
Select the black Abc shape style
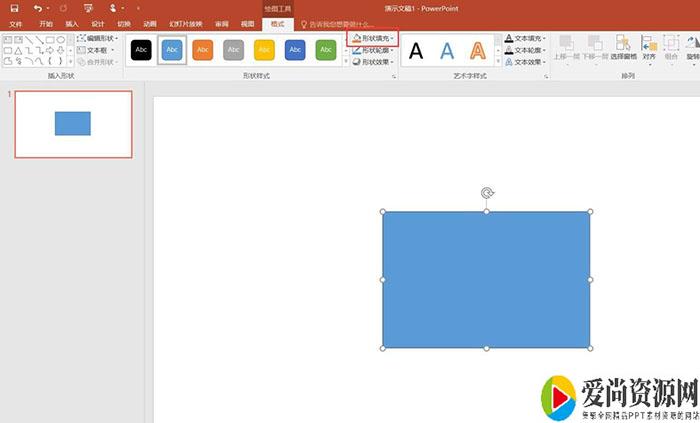(x=142, y=49)
